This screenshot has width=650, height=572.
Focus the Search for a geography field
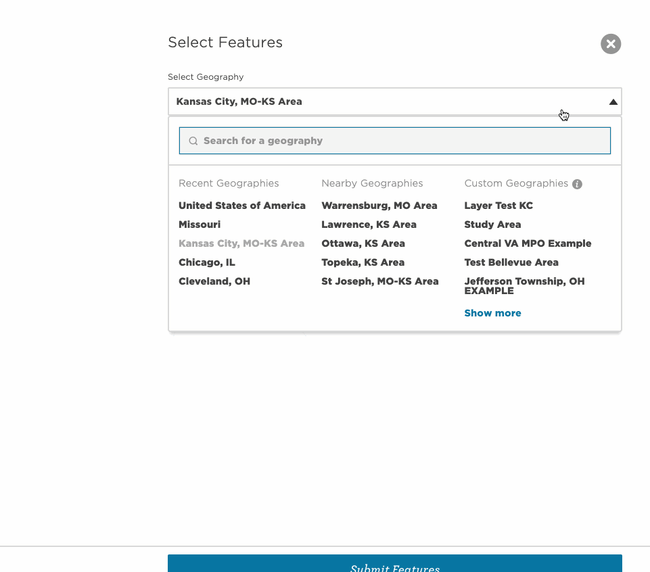click(x=395, y=141)
